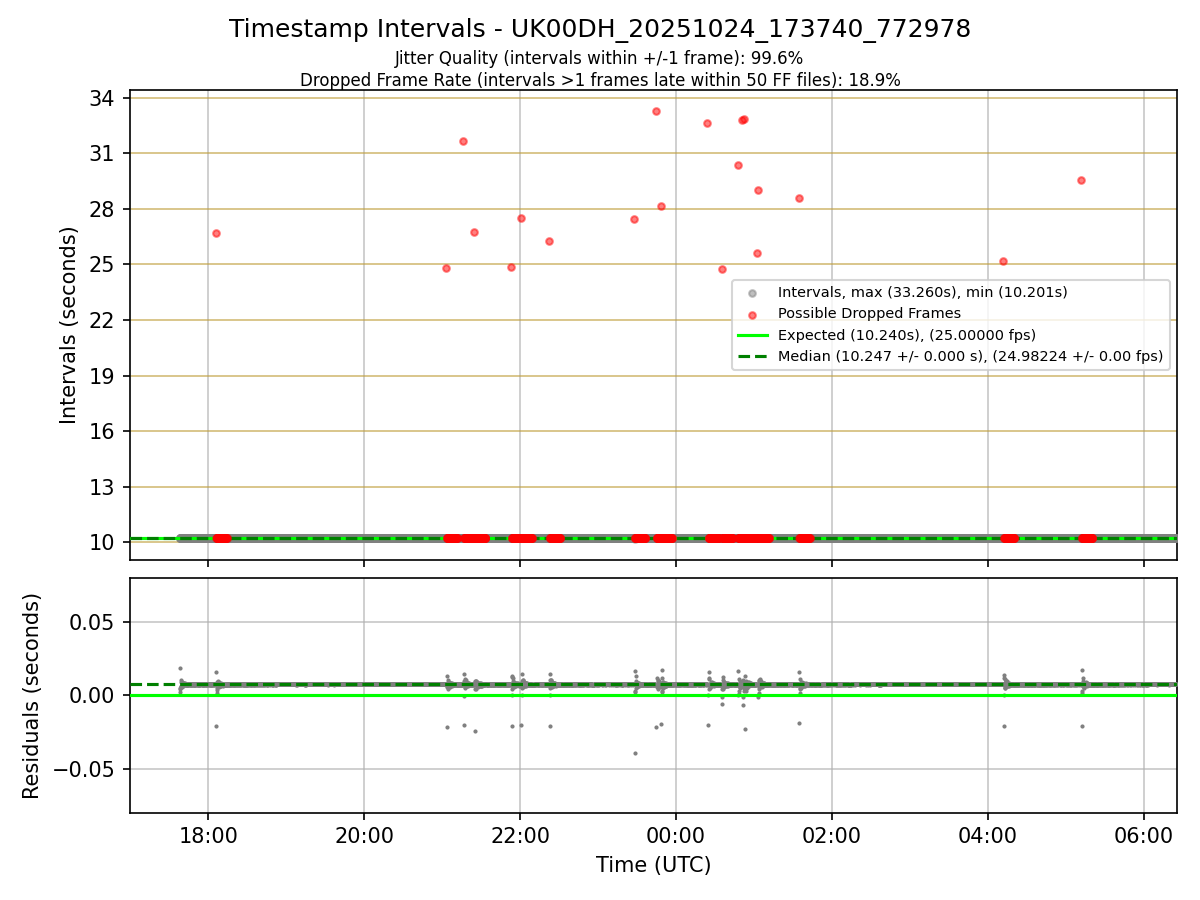Click the rightmost red outlier point after 05:00

pos(1081,180)
